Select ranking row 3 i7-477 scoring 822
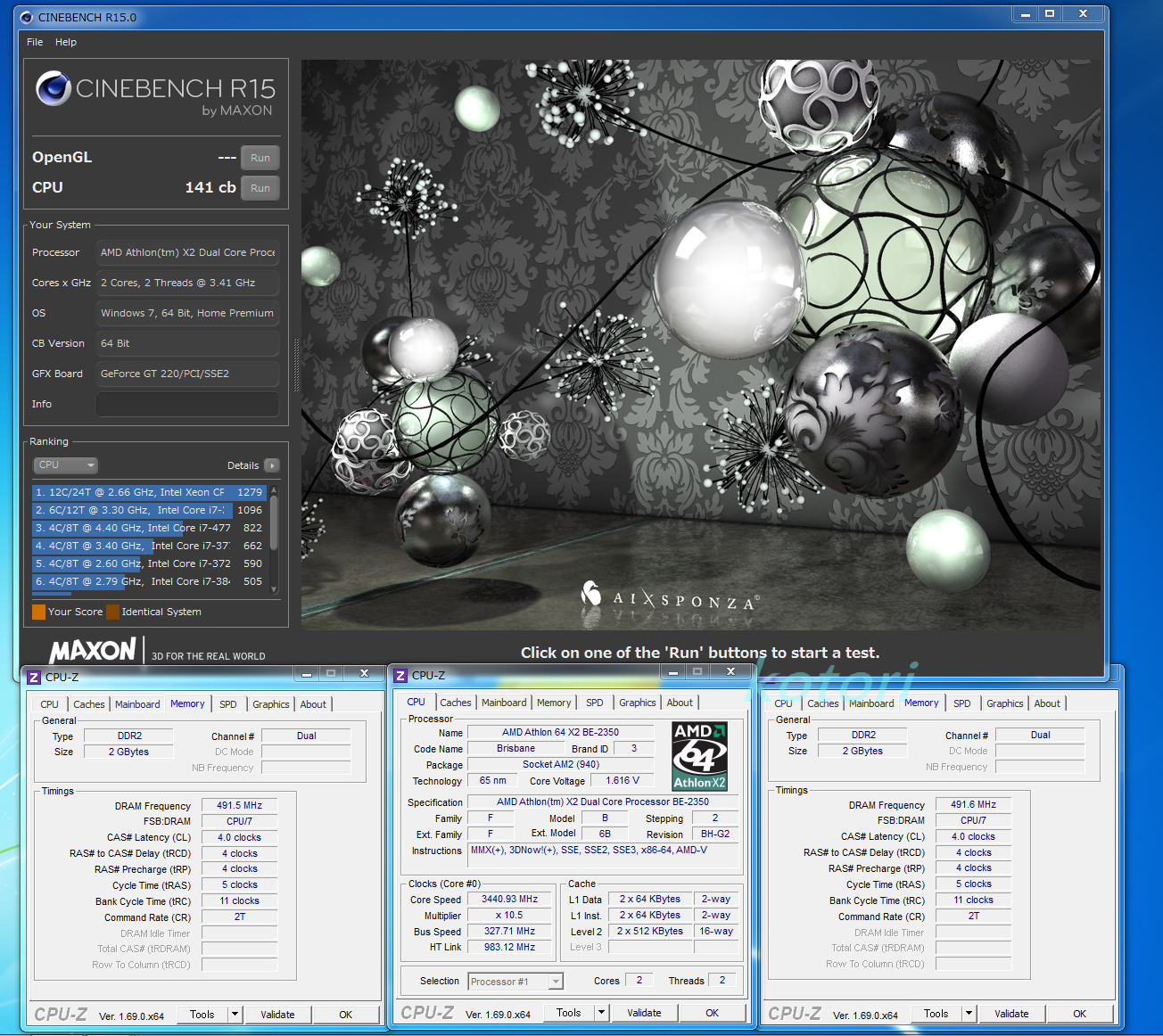This screenshot has width=1163, height=1036. pyautogui.click(x=149, y=528)
